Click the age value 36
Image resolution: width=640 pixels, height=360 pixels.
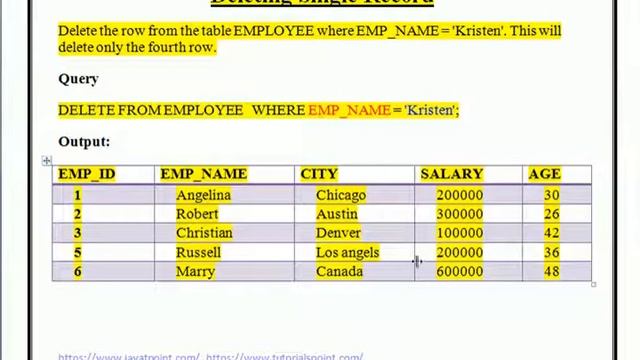(x=552, y=253)
